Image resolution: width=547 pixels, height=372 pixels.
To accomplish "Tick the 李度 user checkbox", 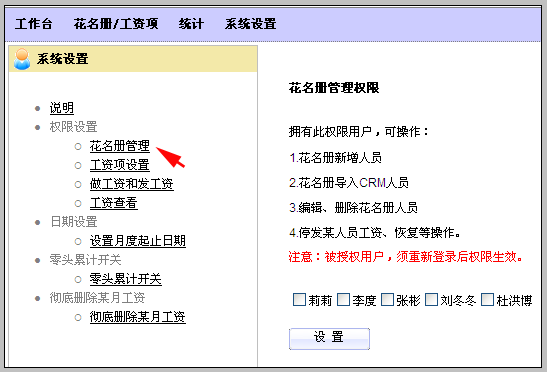I will pos(343,299).
